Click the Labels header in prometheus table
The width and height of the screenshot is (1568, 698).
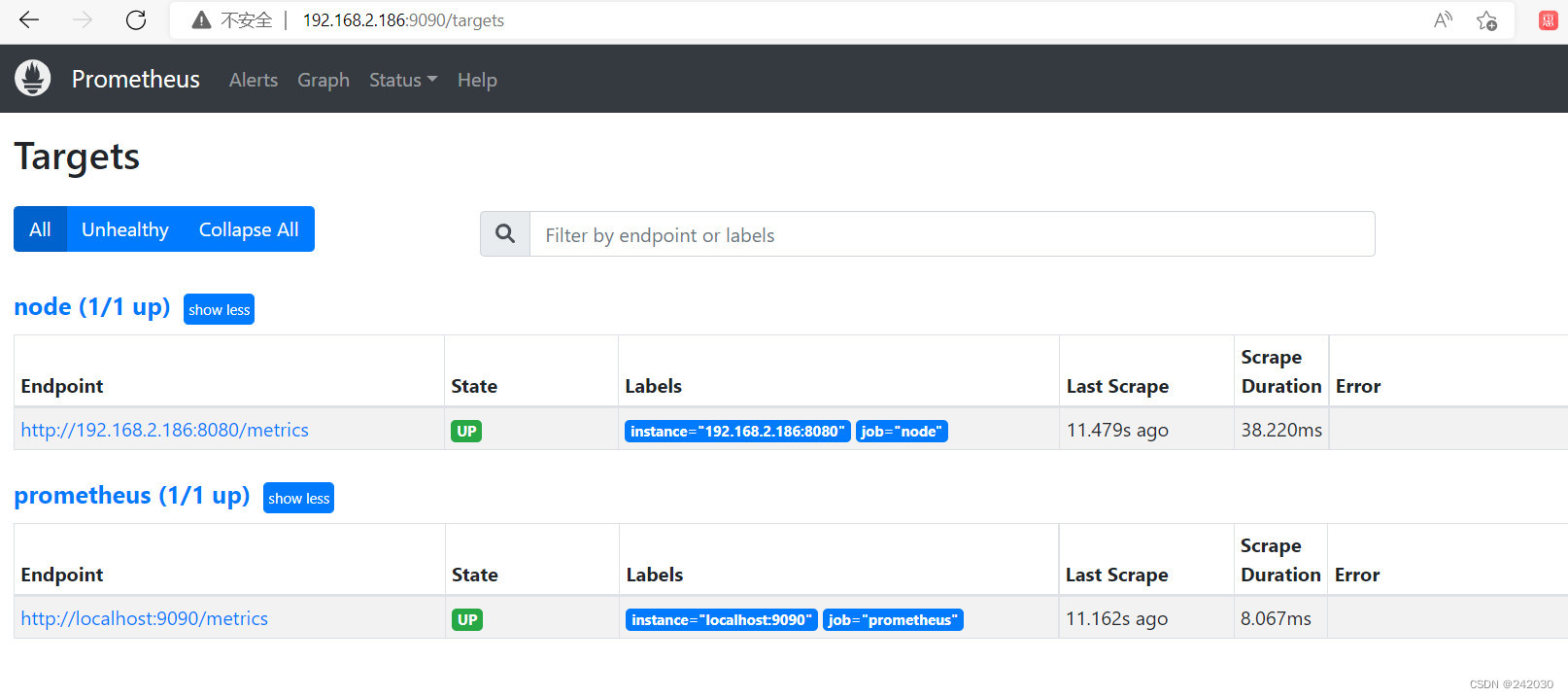pyautogui.click(x=655, y=575)
